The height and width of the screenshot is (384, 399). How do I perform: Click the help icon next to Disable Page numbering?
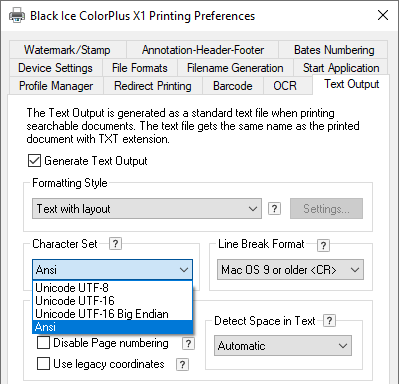188,343
